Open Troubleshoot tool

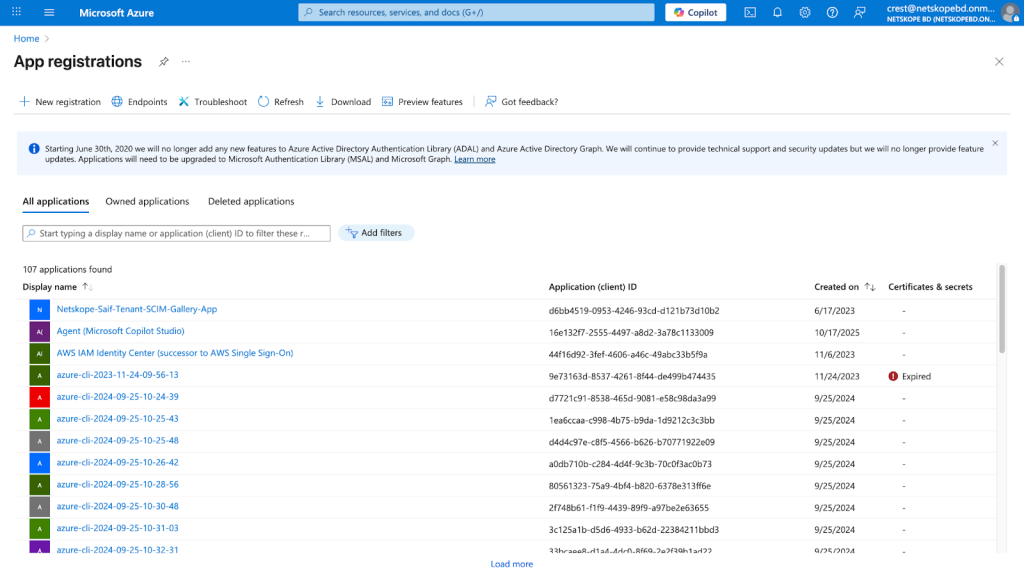[213, 102]
